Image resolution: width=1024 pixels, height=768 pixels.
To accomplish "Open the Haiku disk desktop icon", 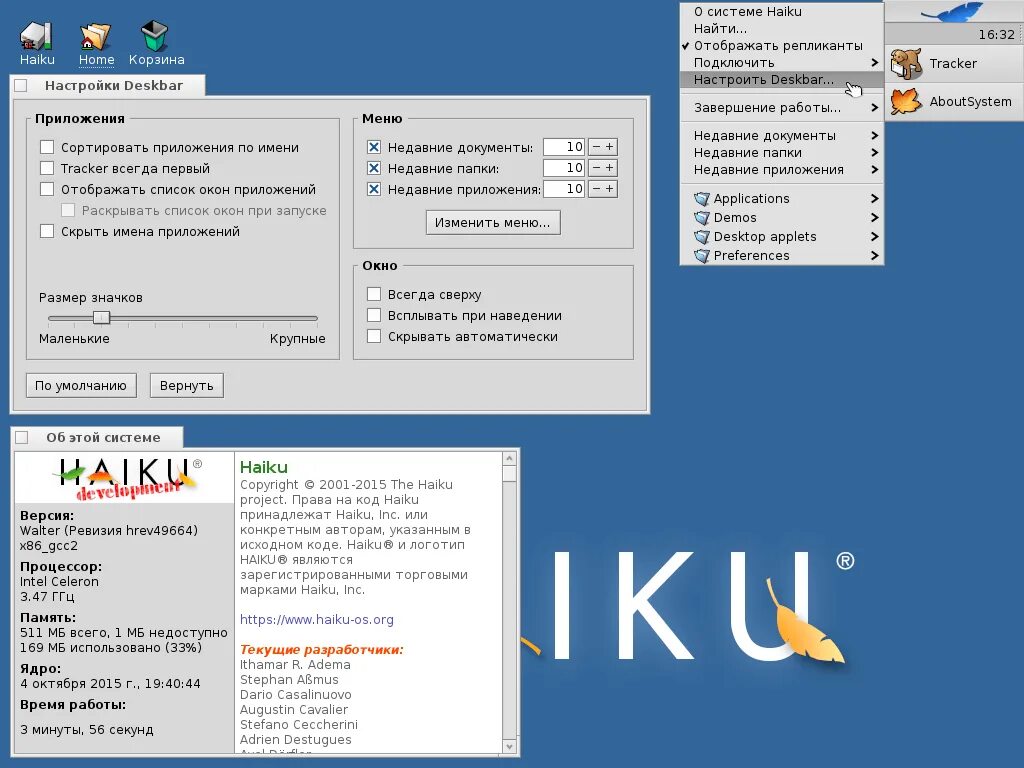I will pyautogui.click(x=36, y=36).
